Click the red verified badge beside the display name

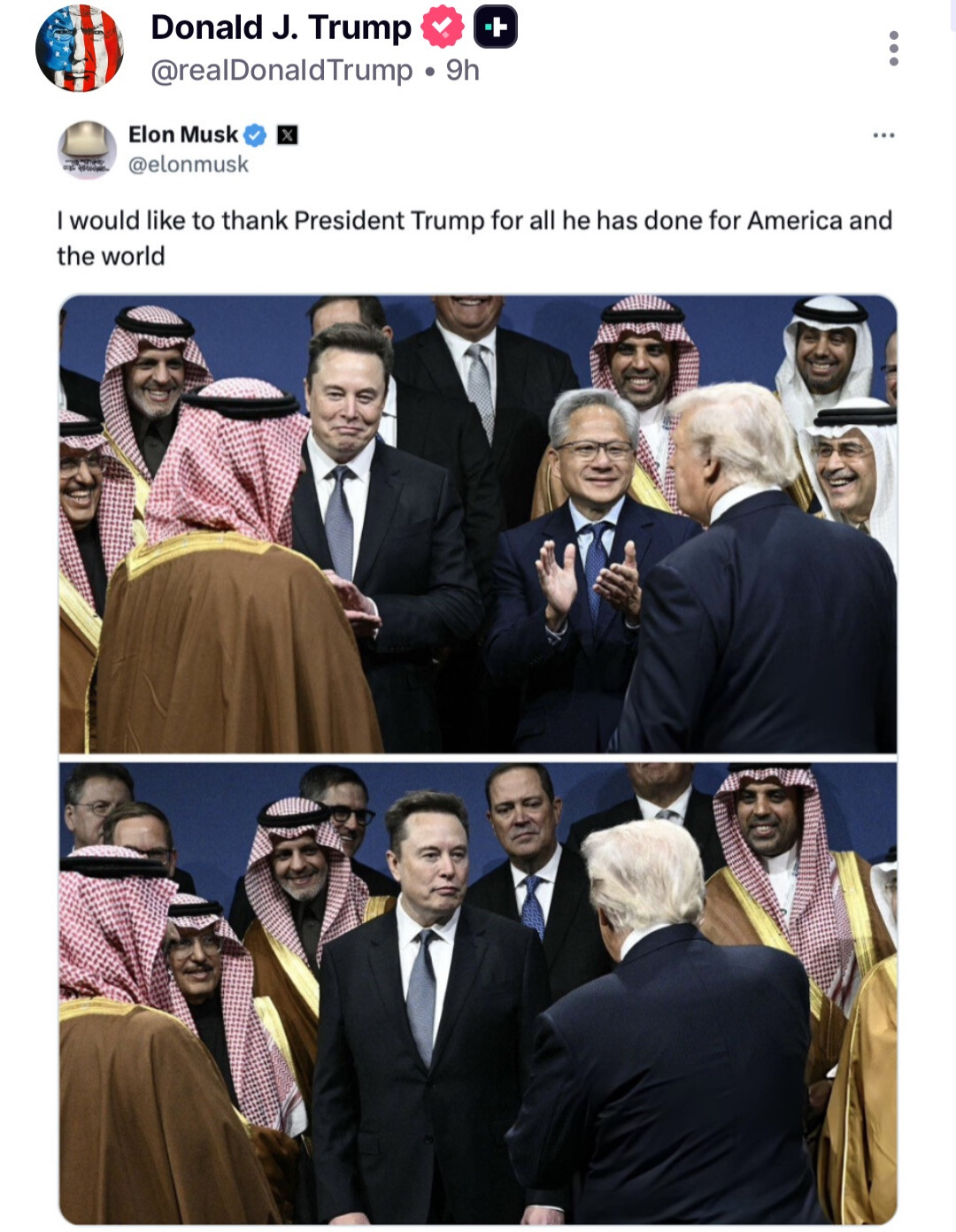click(443, 27)
